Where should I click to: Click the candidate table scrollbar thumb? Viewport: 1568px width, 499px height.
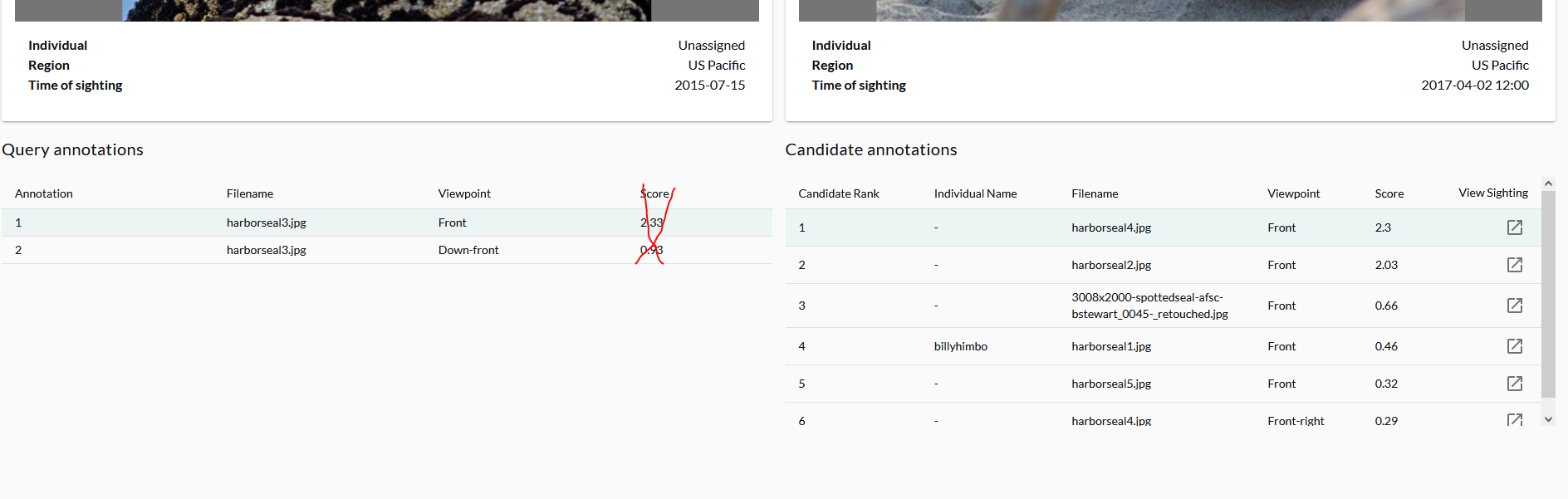[x=1548, y=299]
